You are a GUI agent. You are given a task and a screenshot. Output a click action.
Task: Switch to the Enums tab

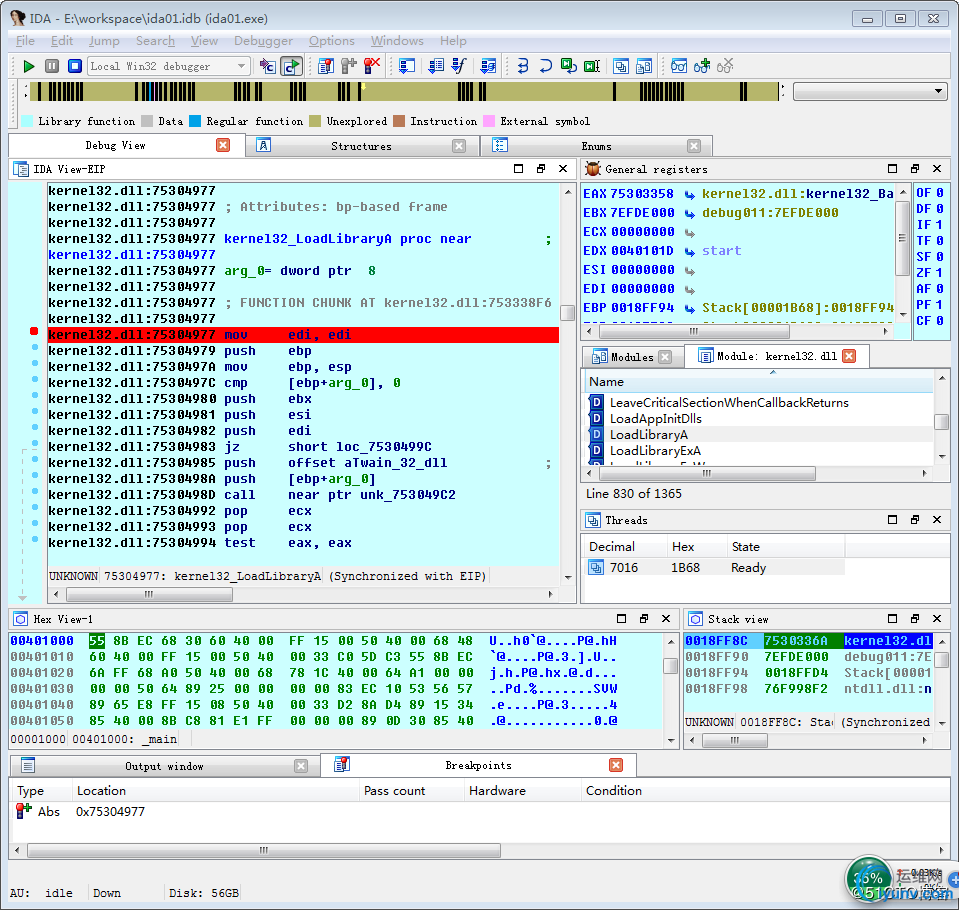click(596, 146)
